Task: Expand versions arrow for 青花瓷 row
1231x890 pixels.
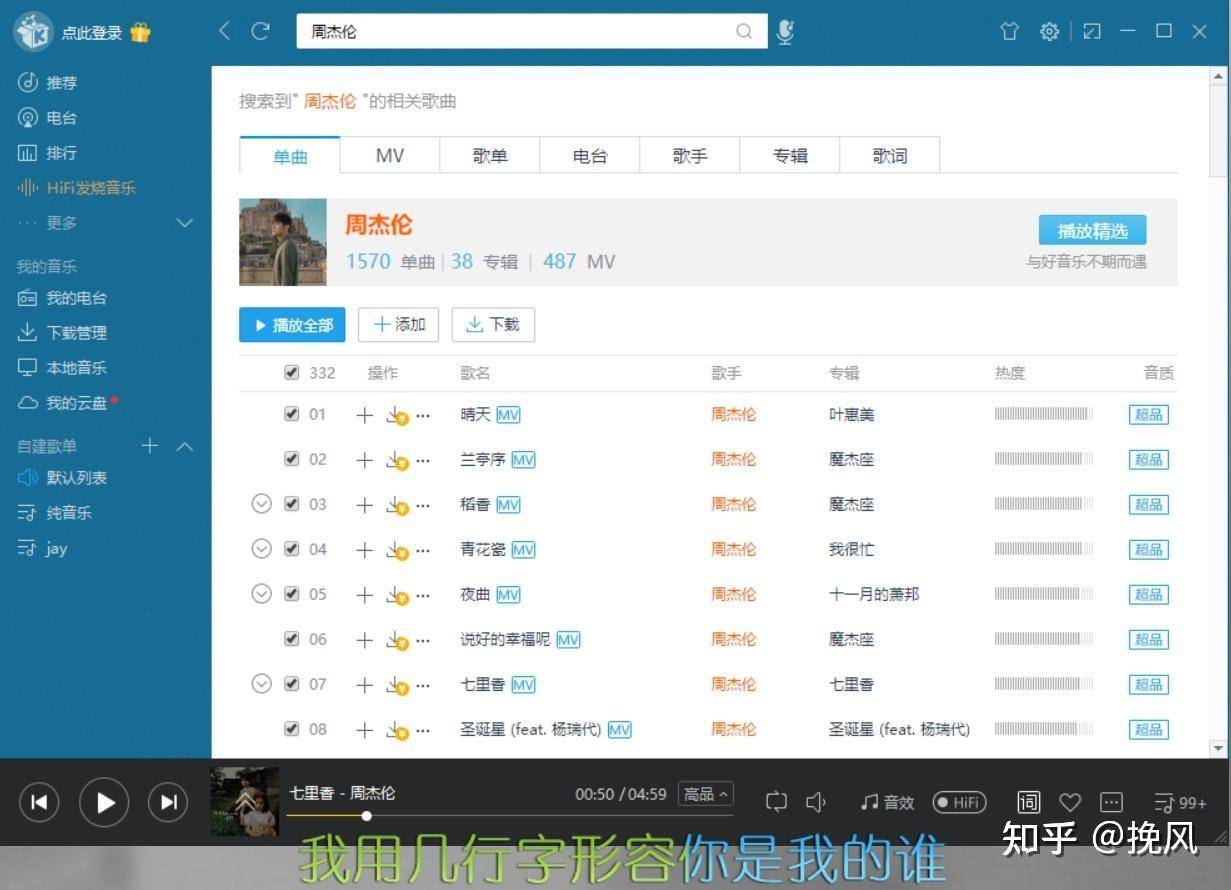Action: pyautogui.click(x=261, y=549)
